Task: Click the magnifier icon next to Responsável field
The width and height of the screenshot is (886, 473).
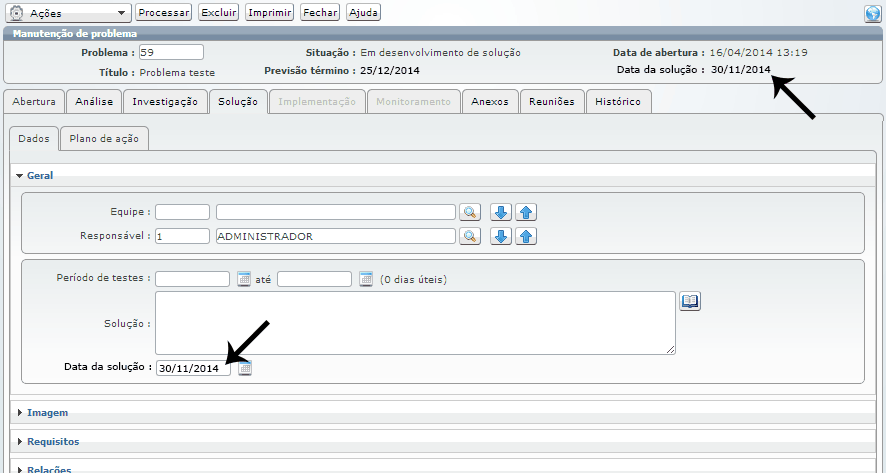Action: [470, 236]
